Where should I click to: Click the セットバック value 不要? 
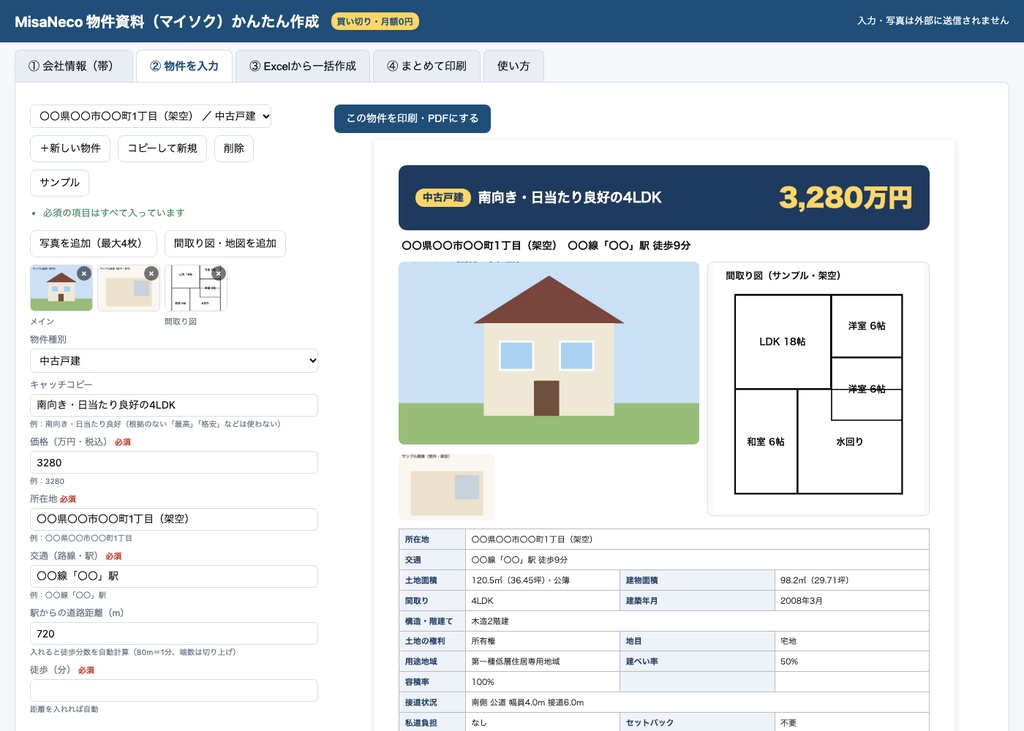[852, 722]
